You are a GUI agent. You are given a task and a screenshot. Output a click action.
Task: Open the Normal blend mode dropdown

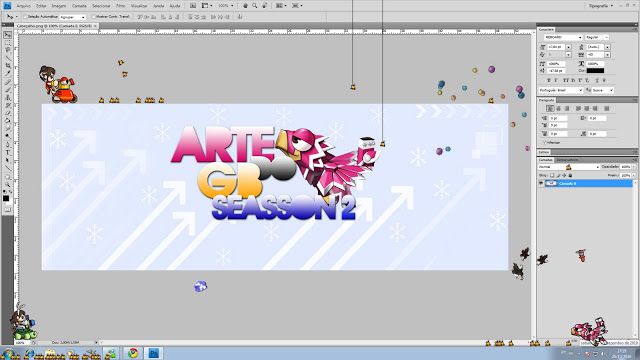(569, 167)
